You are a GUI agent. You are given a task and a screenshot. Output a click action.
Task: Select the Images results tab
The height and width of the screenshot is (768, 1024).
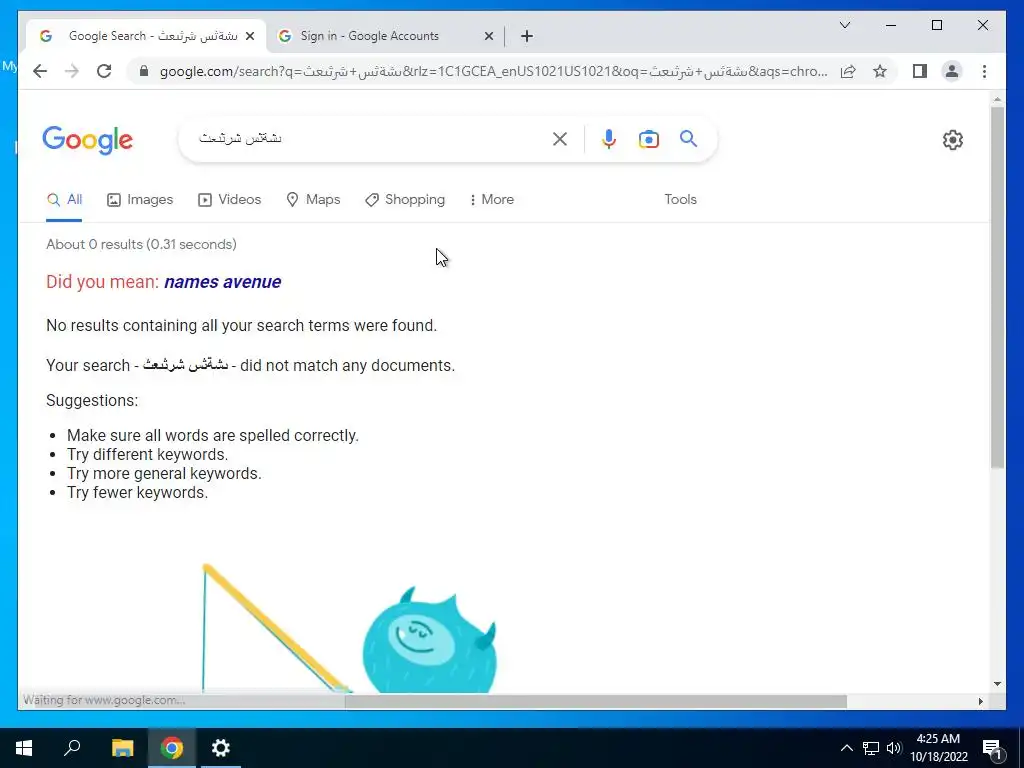pos(140,200)
